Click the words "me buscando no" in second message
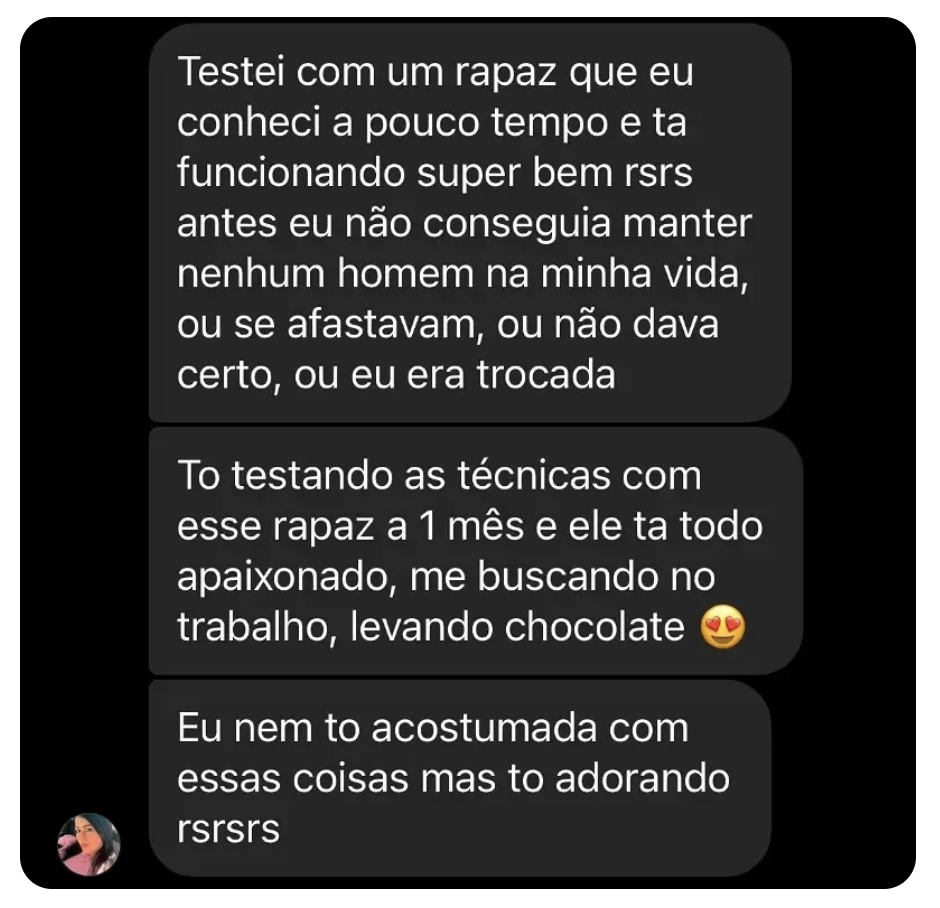940x908 pixels. [562, 577]
